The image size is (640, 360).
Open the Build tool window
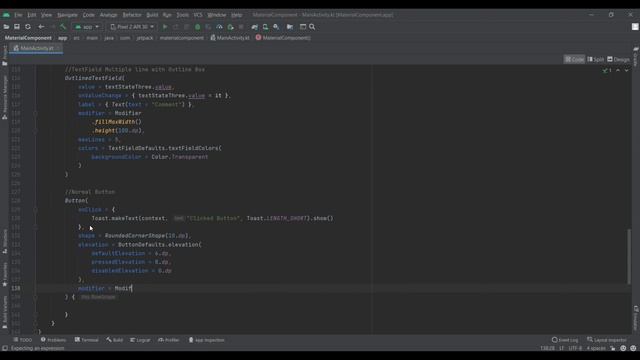115,340
